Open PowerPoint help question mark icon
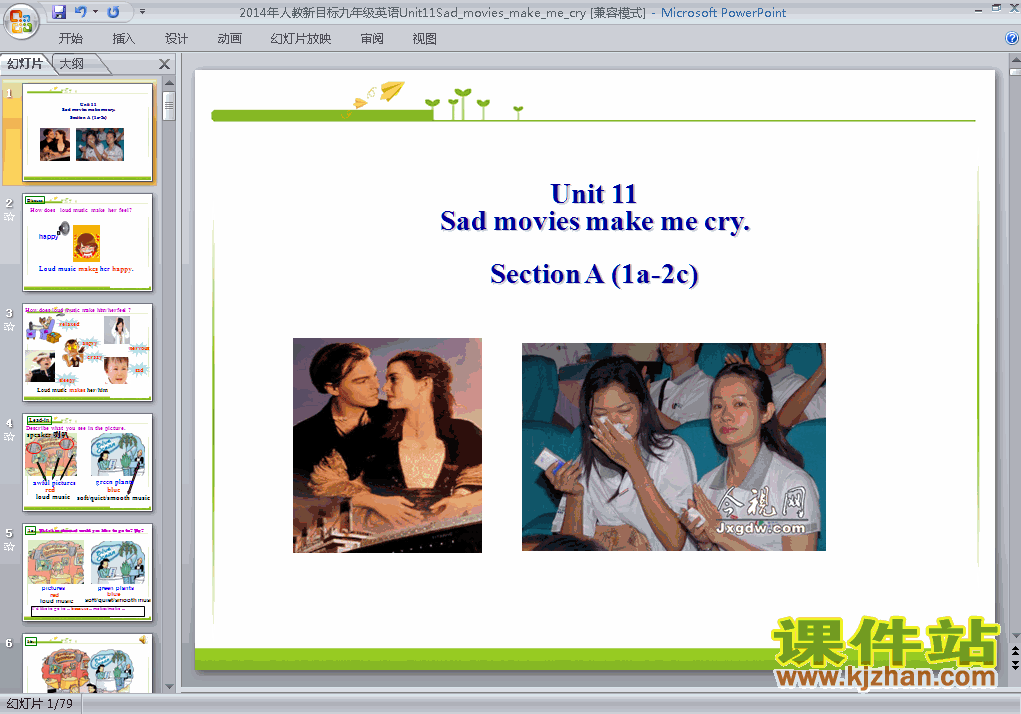 [x=1013, y=38]
